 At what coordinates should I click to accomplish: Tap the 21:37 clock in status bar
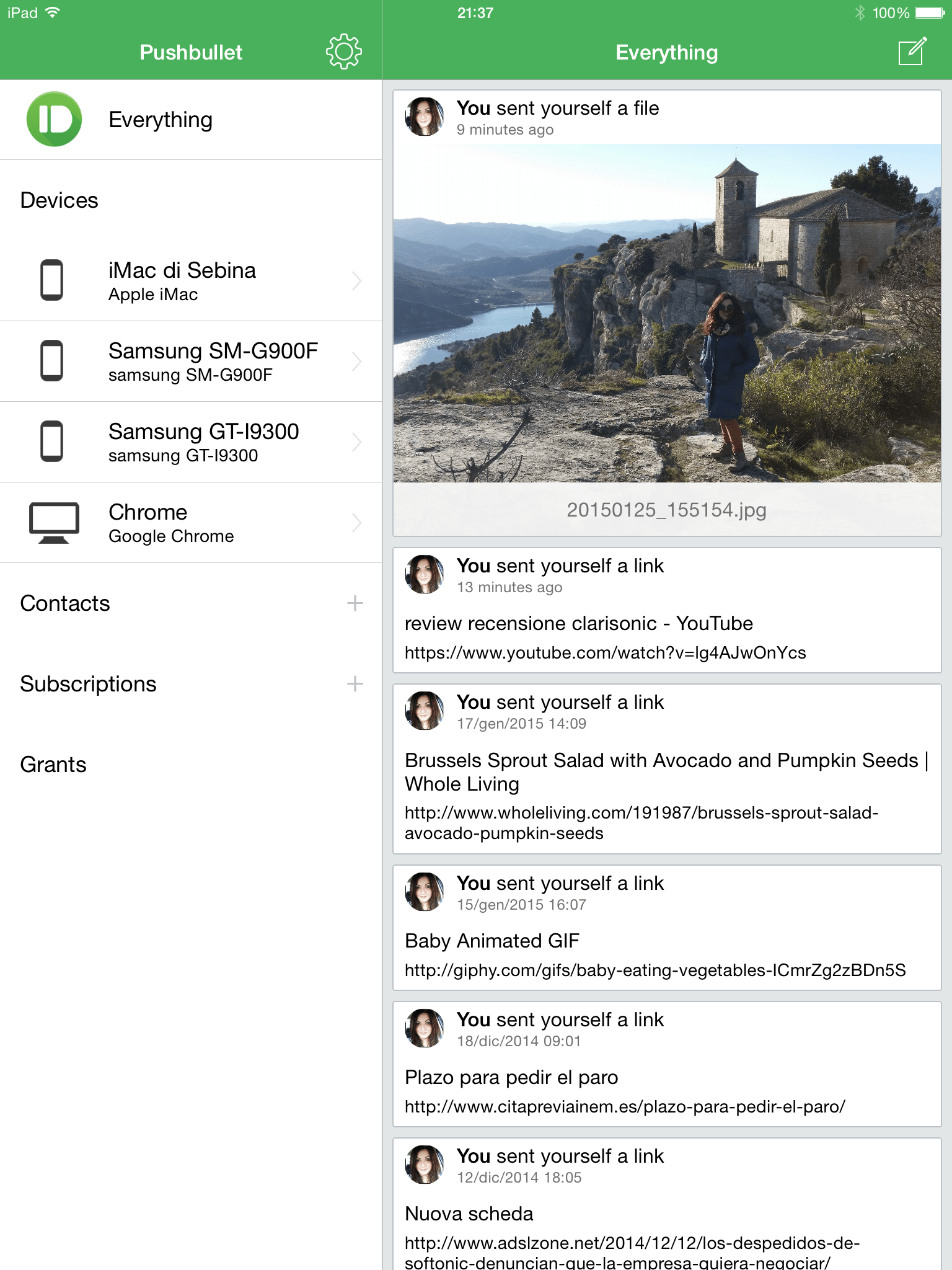point(475,13)
